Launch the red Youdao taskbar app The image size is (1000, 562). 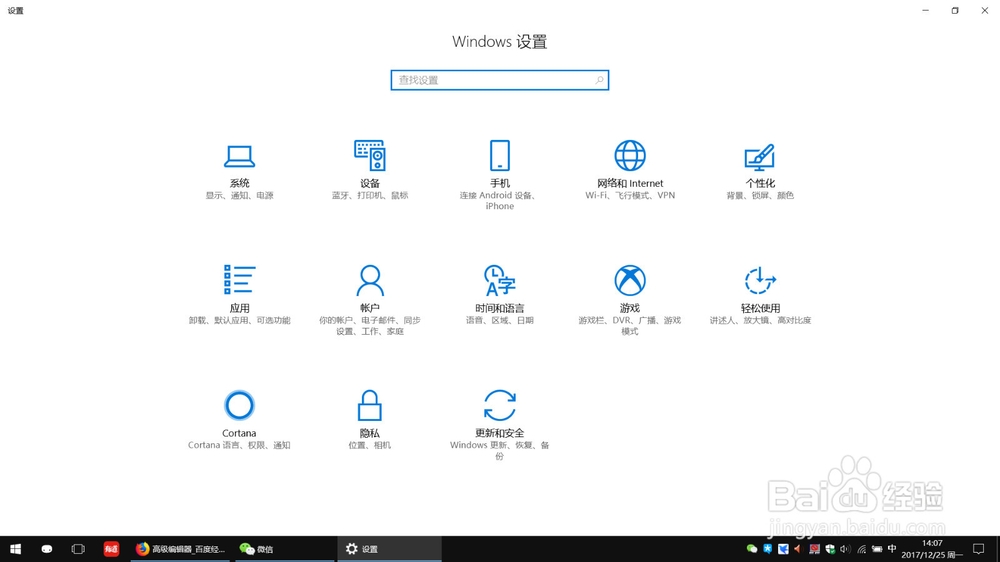(111, 549)
